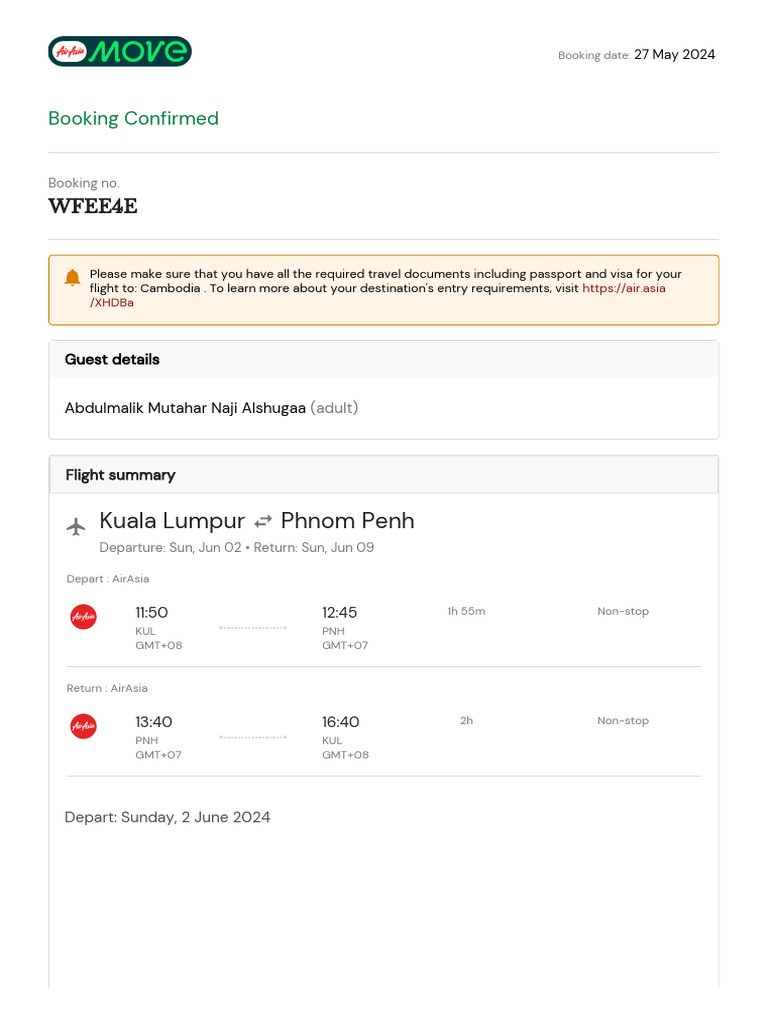
Task: Click Depart: Sunday, 2 June 2024 text
Action: 167,818
